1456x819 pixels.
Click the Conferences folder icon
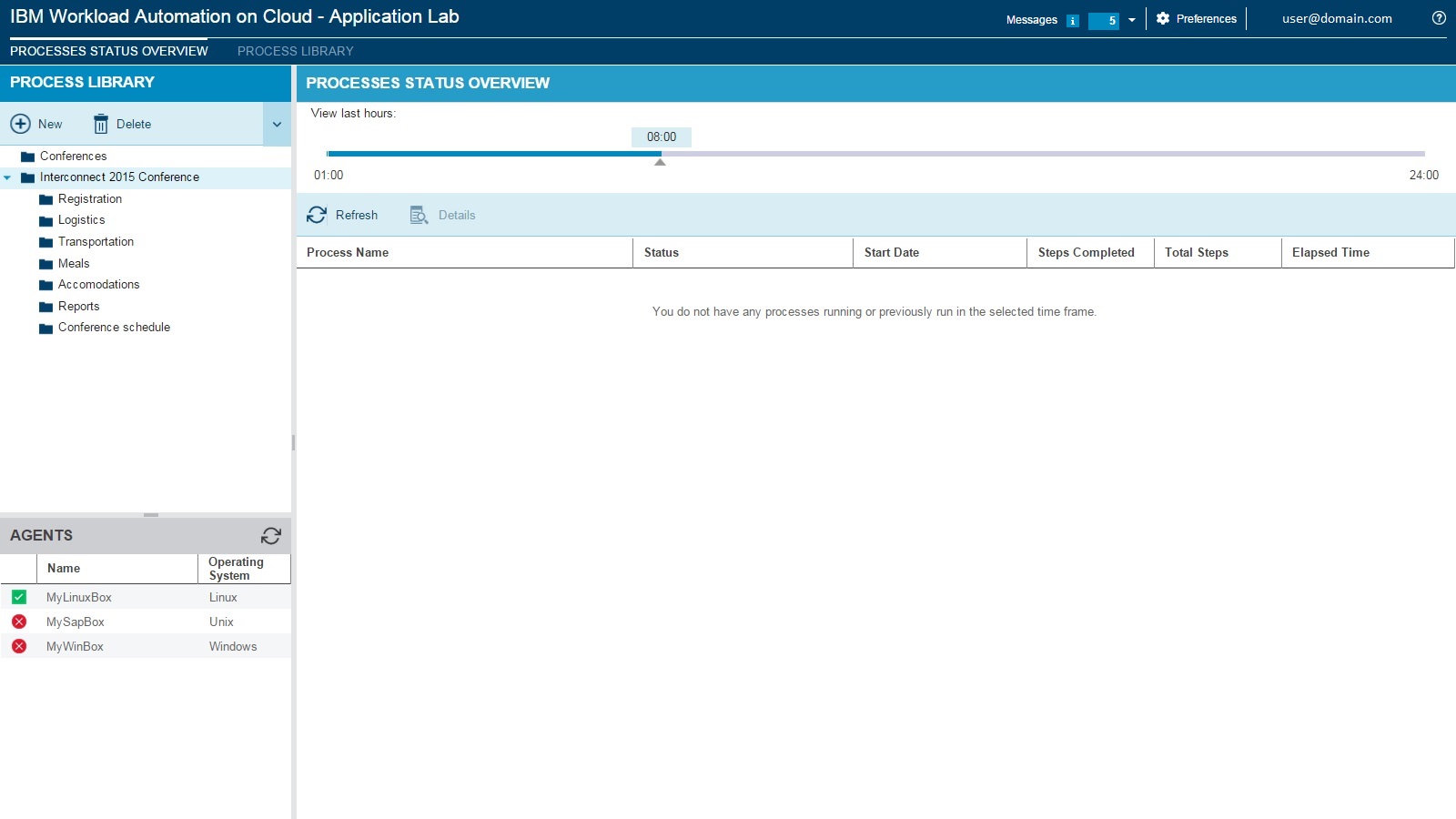[27, 157]
